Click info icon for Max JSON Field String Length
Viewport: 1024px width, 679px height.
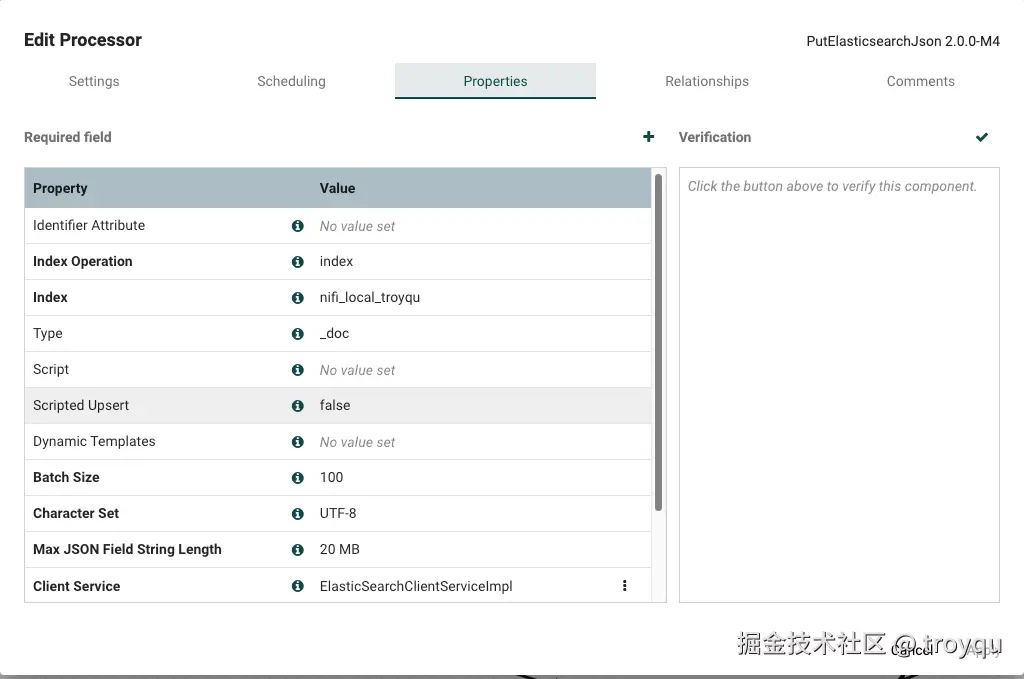[x=297, y=550]
